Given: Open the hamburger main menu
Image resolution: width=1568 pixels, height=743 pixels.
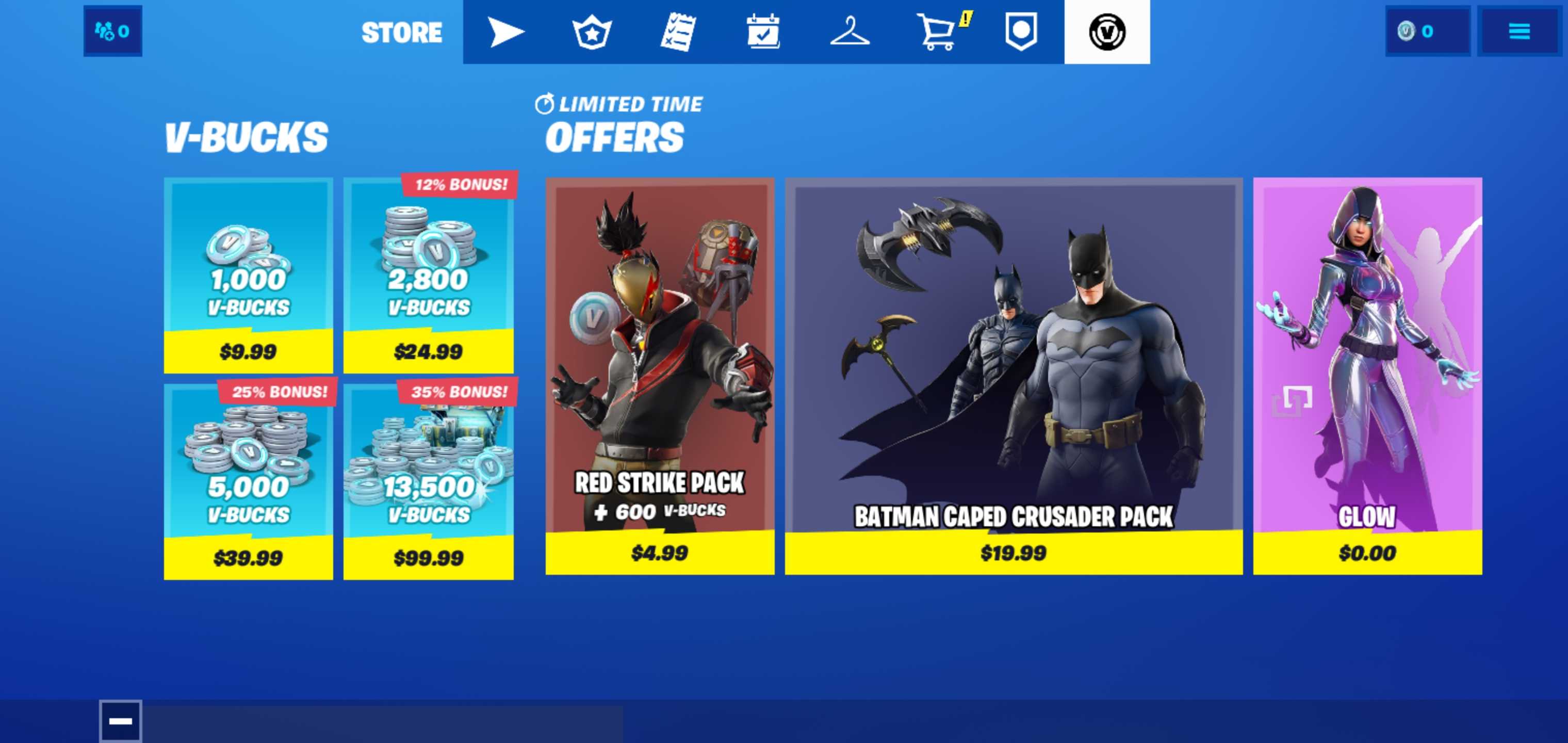Looking at the screenshot, I should click(x=1518, y=31).
